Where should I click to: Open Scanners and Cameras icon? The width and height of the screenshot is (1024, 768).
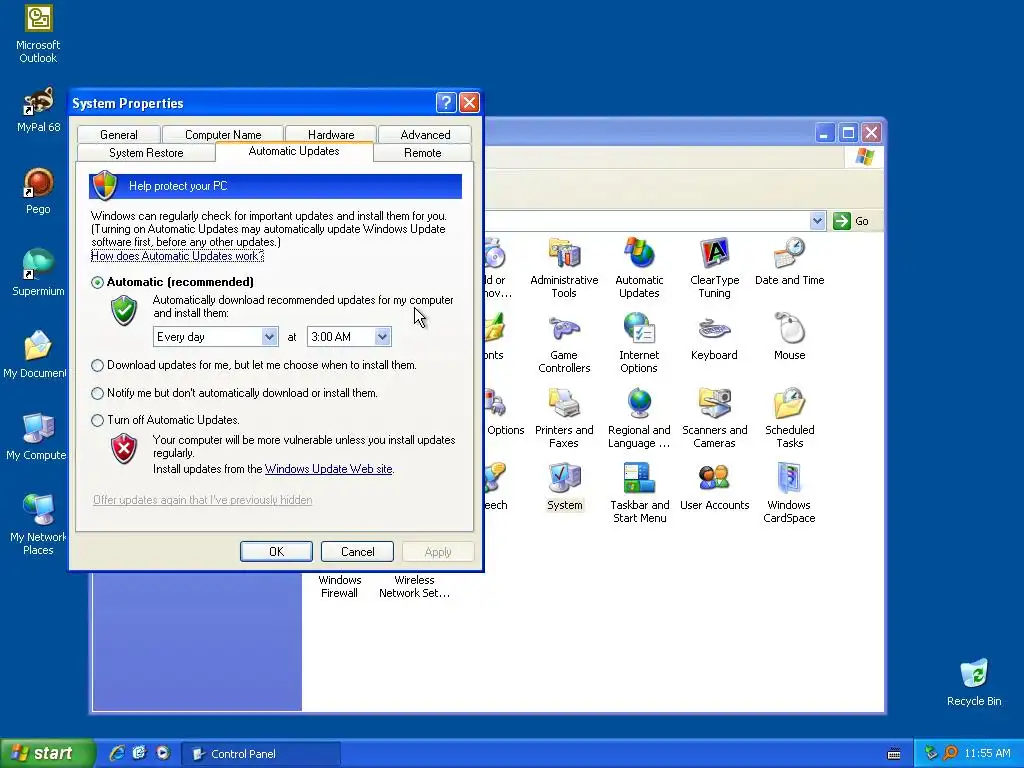coord(714,418)
